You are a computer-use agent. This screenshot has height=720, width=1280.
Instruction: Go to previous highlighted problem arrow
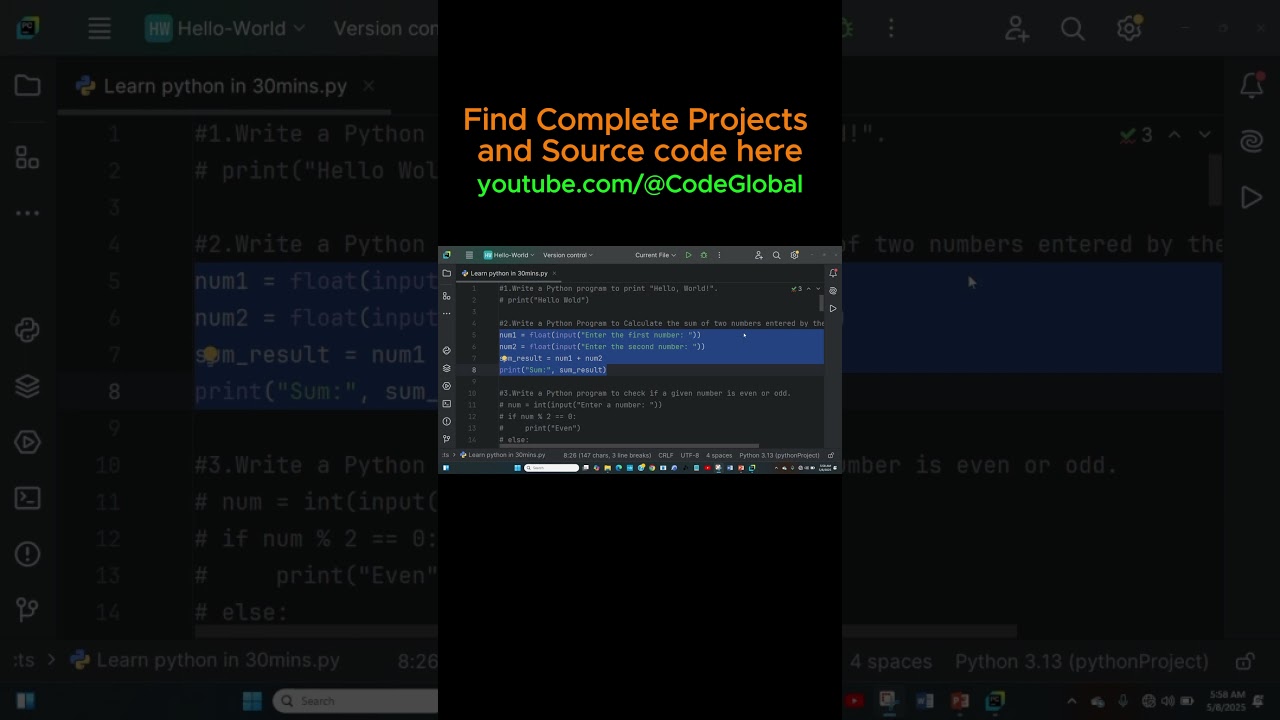tap(809, 289)
